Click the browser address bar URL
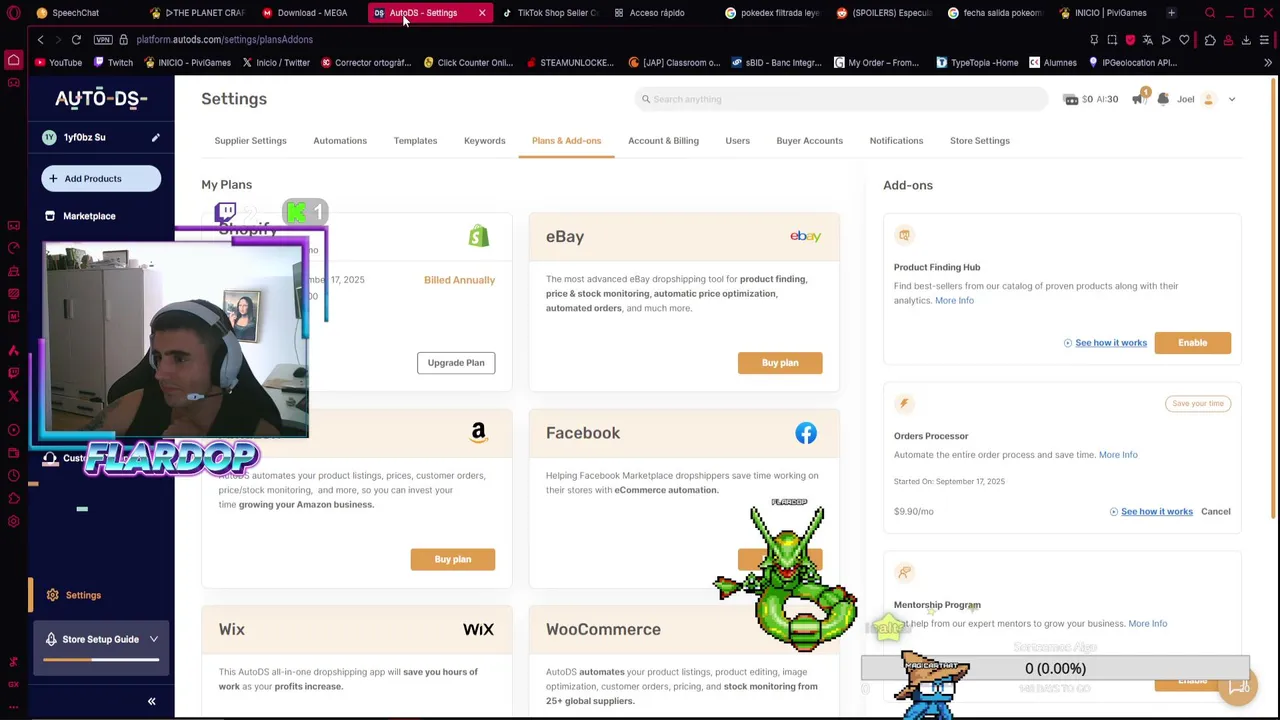The height and width of the screenshot is (720, 1280). [x=224, y=39]
